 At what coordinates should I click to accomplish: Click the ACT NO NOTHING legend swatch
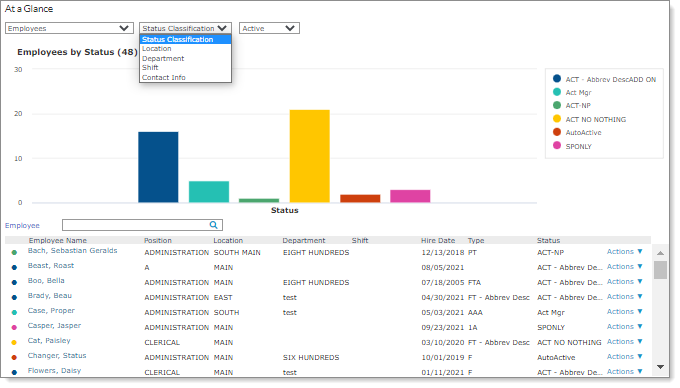pyautogui.click(x=557, y=119)
